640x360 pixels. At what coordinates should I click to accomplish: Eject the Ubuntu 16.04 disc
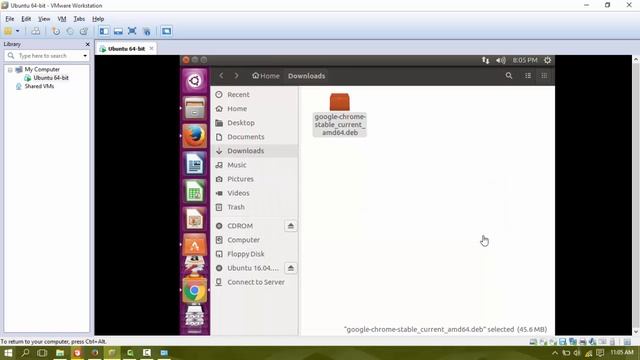(291, 268)
